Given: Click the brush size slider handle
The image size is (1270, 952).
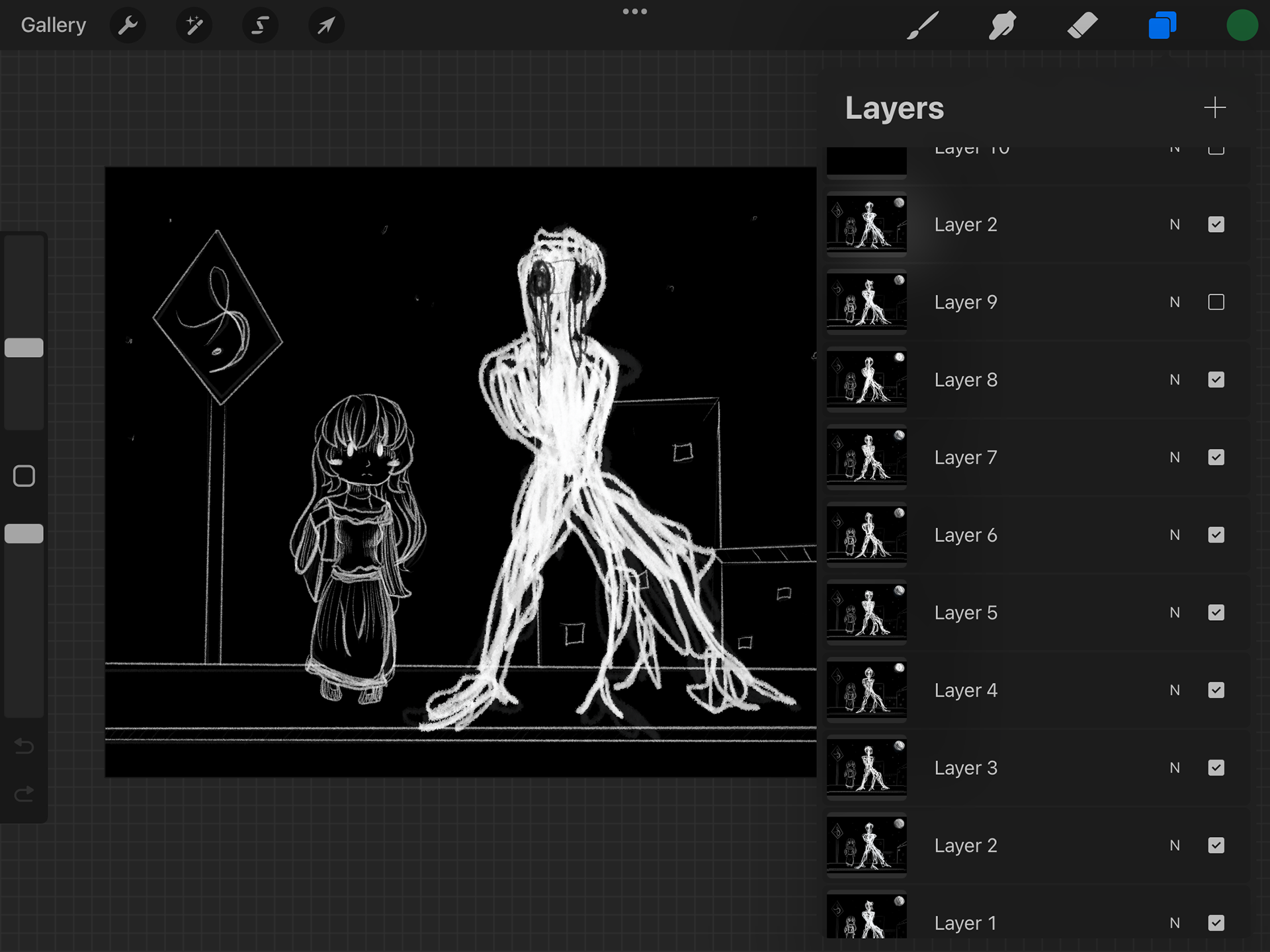Looking at the screenshot, I should pyautogui.click(x=24, y=348).
